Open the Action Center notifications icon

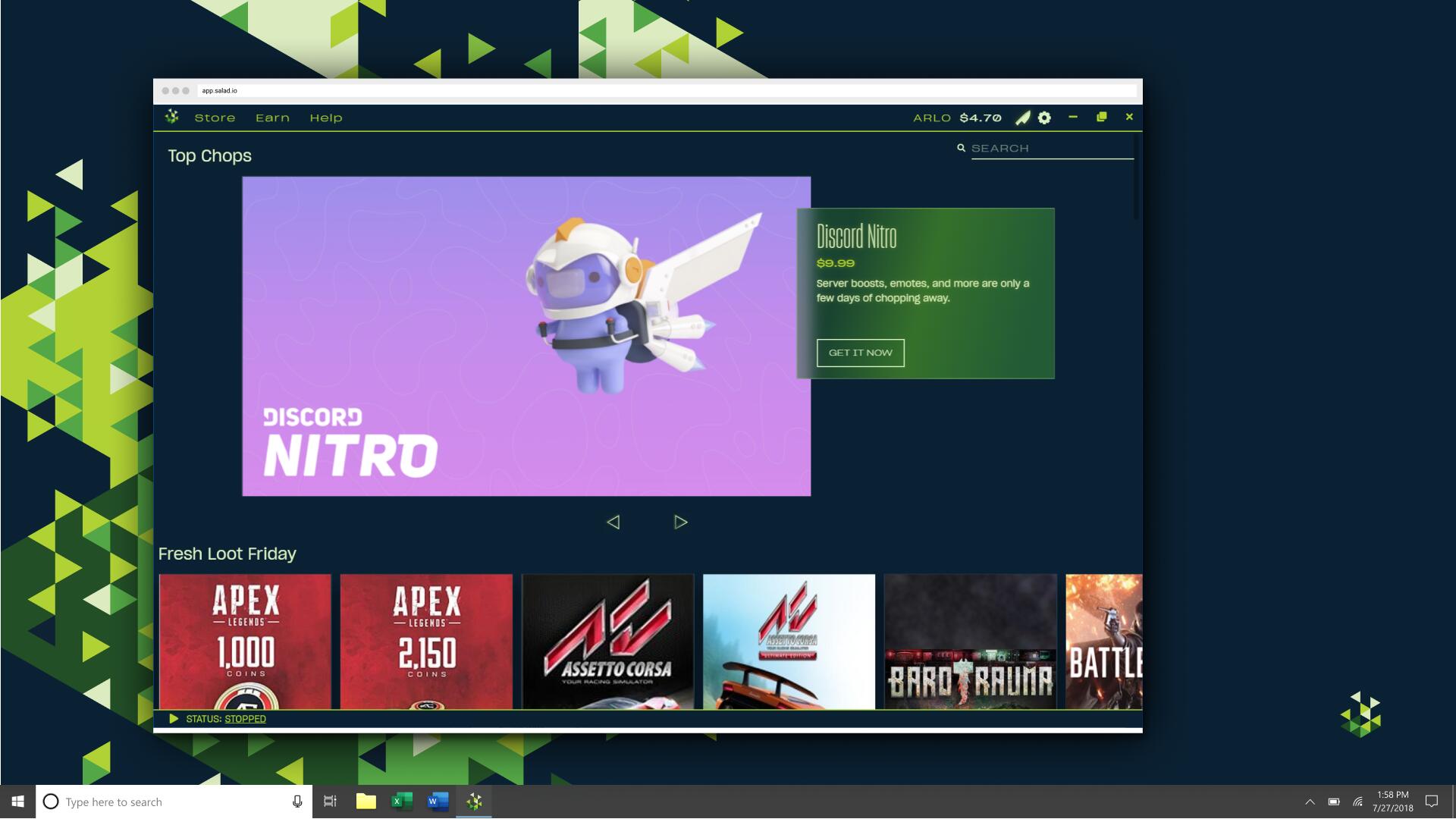coord(1432,802)
